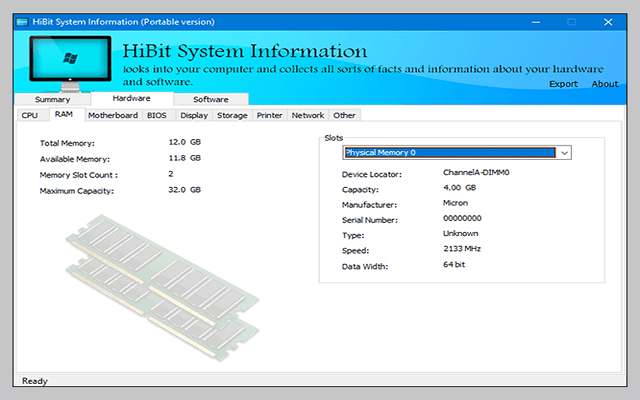The width and height of the screenshot is (640, 400).
Task: Go to the CPU sub-tab
Action: click(30, 116)
